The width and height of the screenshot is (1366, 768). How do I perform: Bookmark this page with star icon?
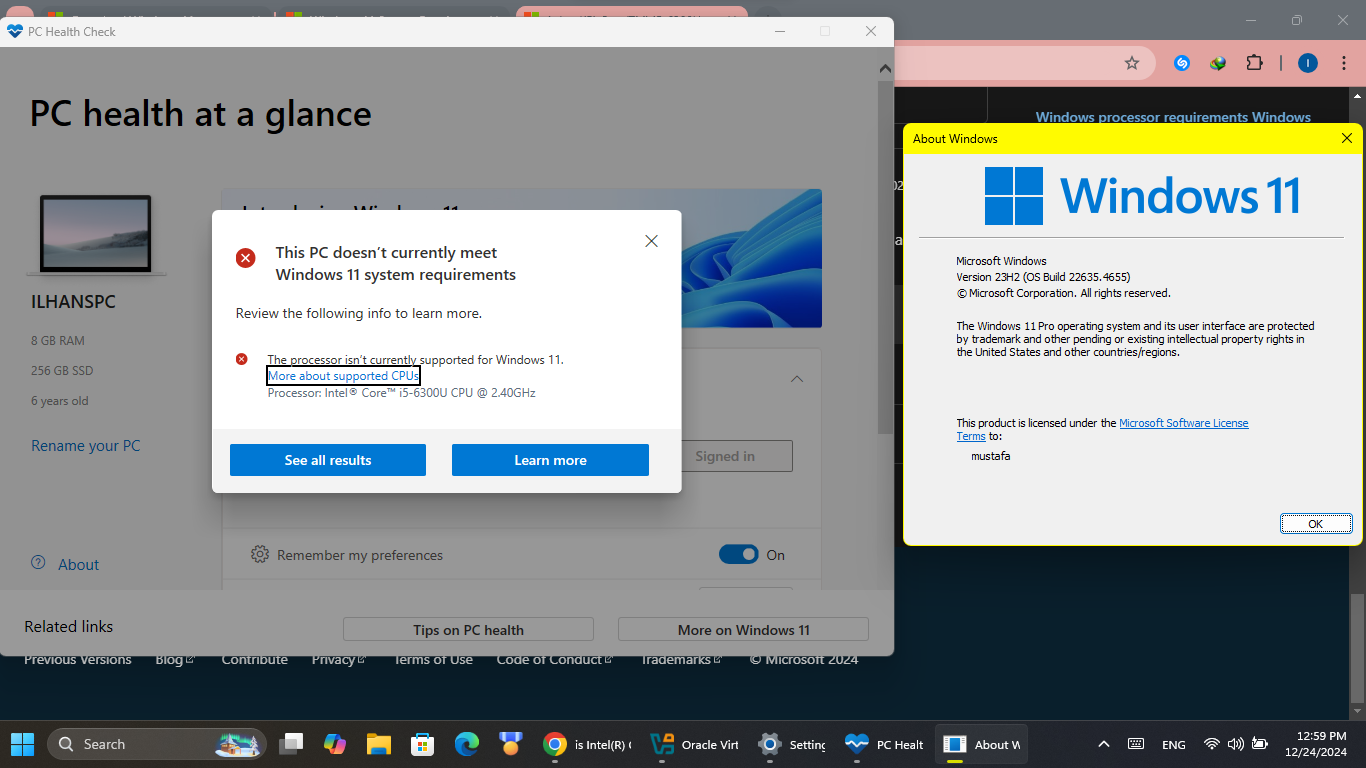[1132, 63]
